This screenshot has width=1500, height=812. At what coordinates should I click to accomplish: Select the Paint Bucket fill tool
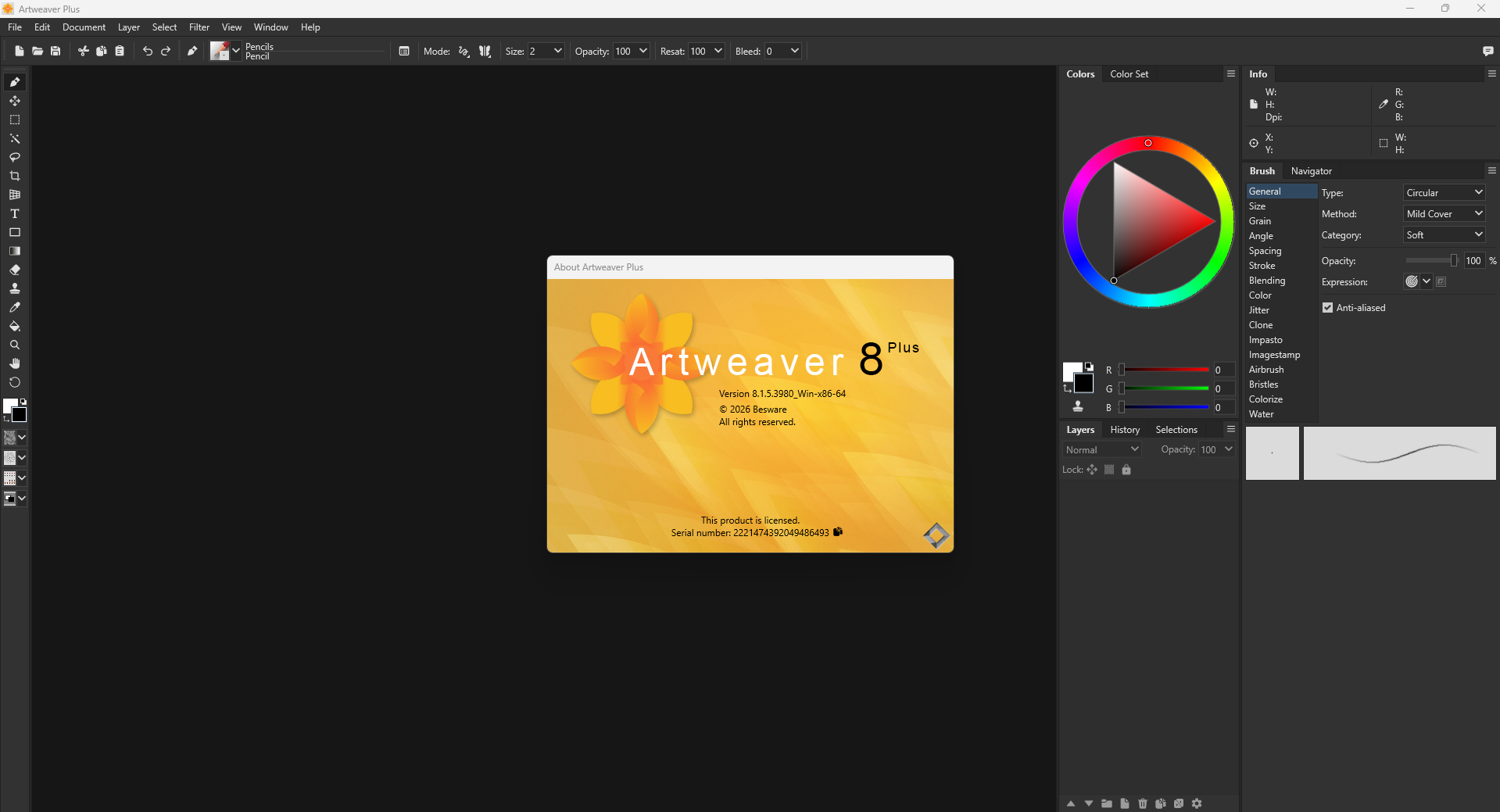[15, 326]
